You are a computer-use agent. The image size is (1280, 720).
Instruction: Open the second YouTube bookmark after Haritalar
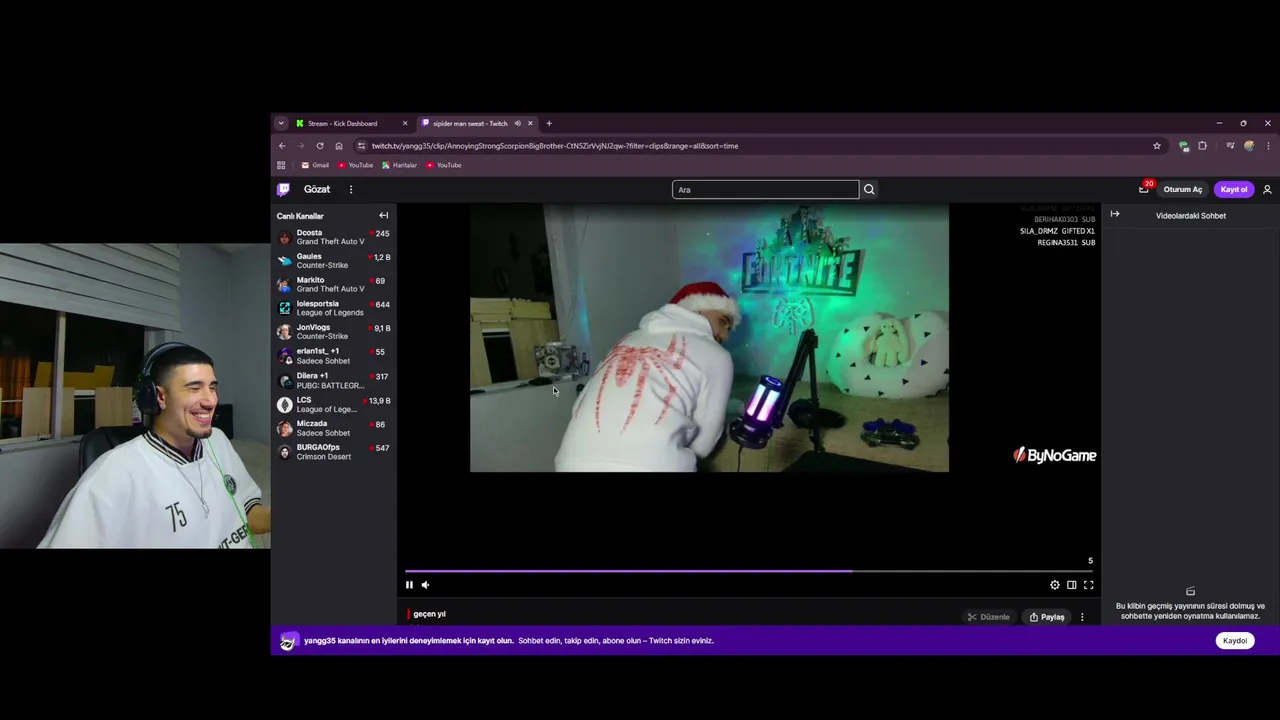(x=444, y=165)
